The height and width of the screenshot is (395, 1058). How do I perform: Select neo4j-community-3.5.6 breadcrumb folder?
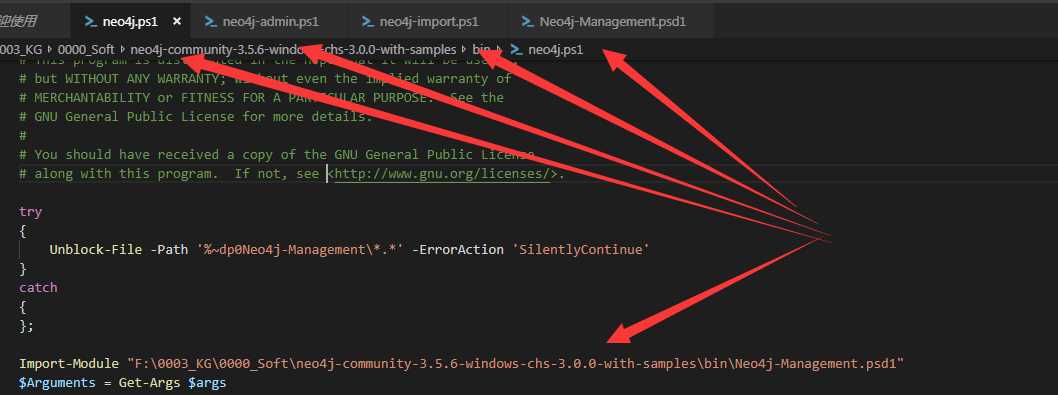click(x=293, y=49)
